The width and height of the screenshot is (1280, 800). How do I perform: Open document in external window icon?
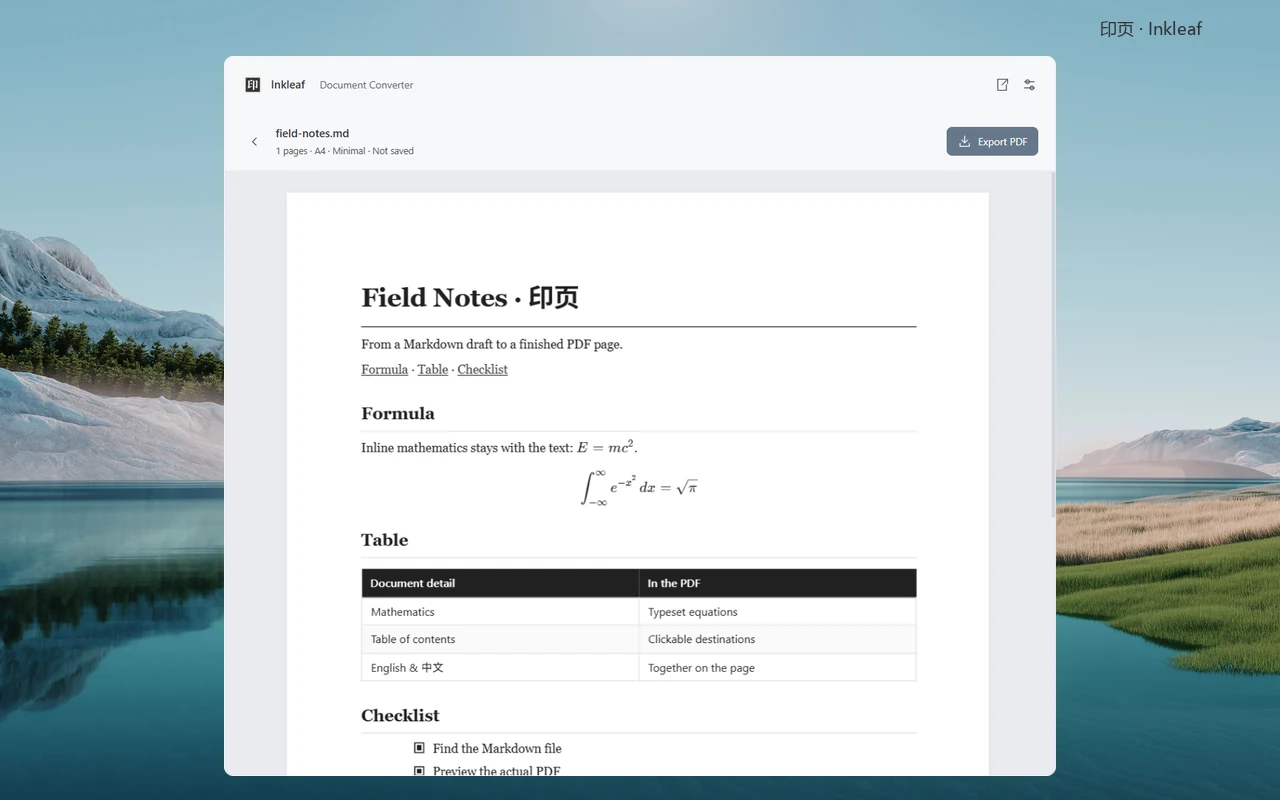[1002, 85]
